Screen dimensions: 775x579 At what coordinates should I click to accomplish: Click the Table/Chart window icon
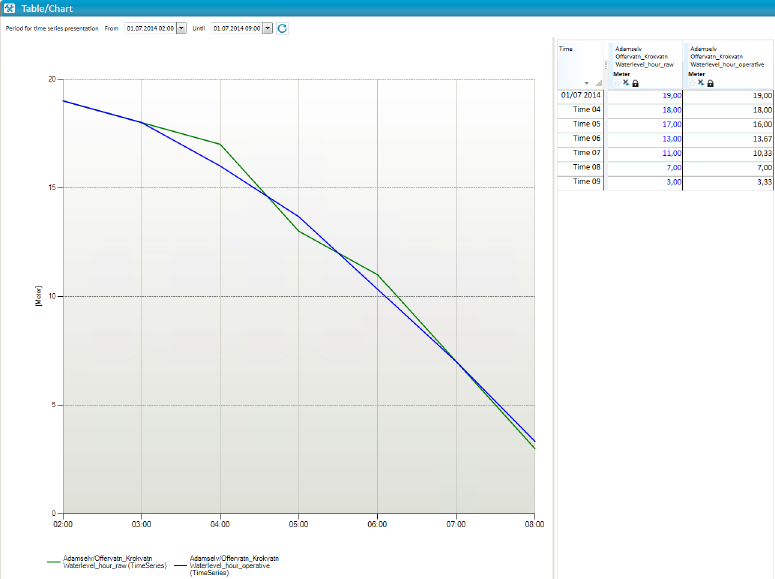click(9, 8)
